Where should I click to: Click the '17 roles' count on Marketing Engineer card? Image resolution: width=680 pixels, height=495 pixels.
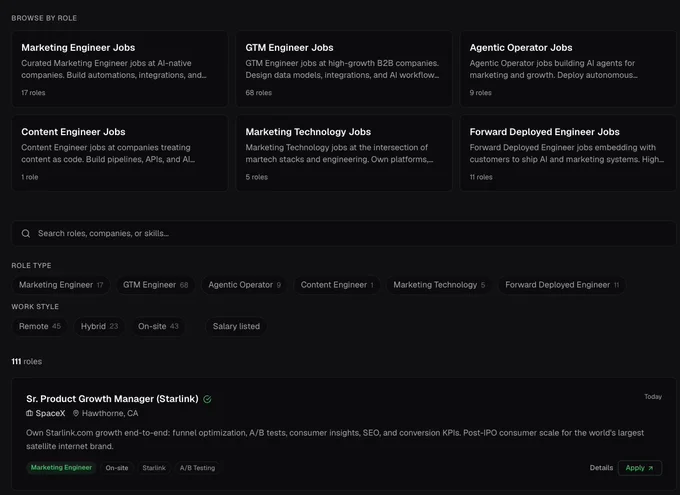click(33, 93)
